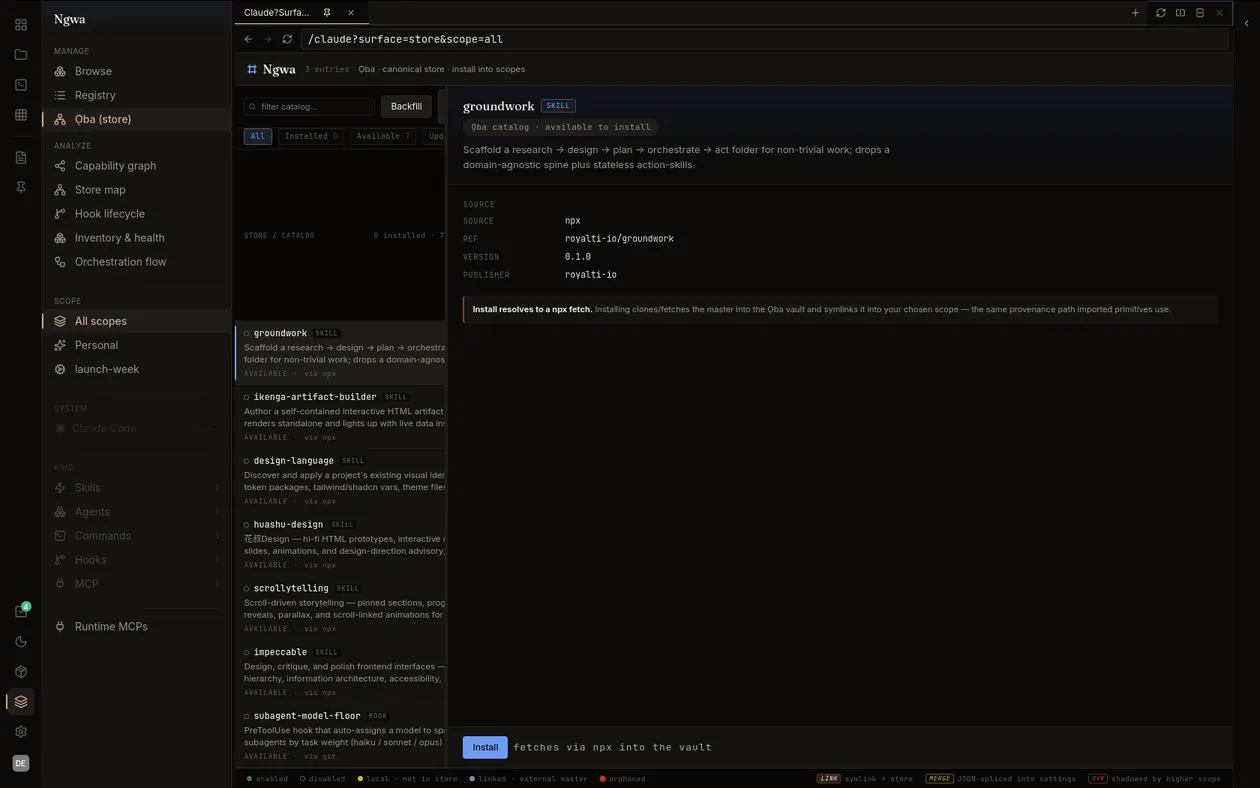Toggle the Claude Code system filter
This screenshot has width=1260, height=788.
click(136, 428)
